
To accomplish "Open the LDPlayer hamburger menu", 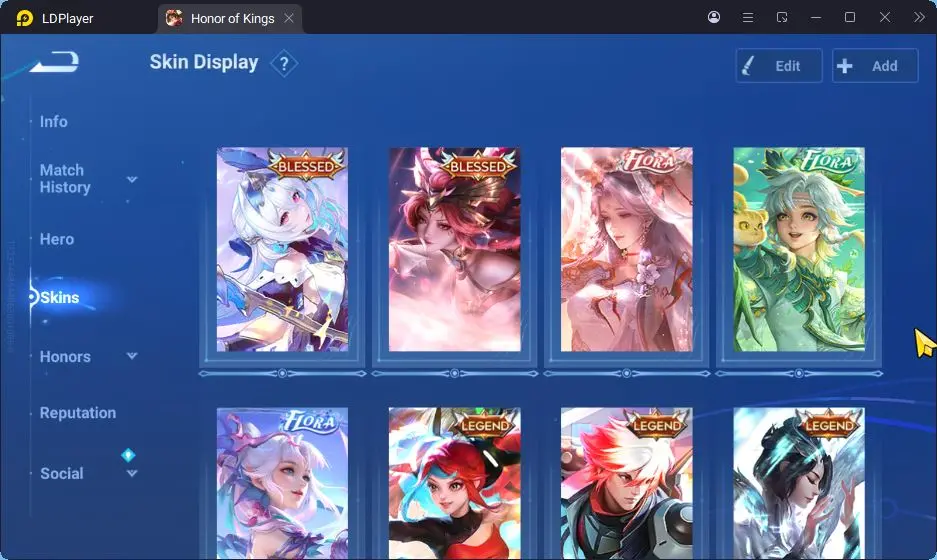I will (x=748, y=17).
